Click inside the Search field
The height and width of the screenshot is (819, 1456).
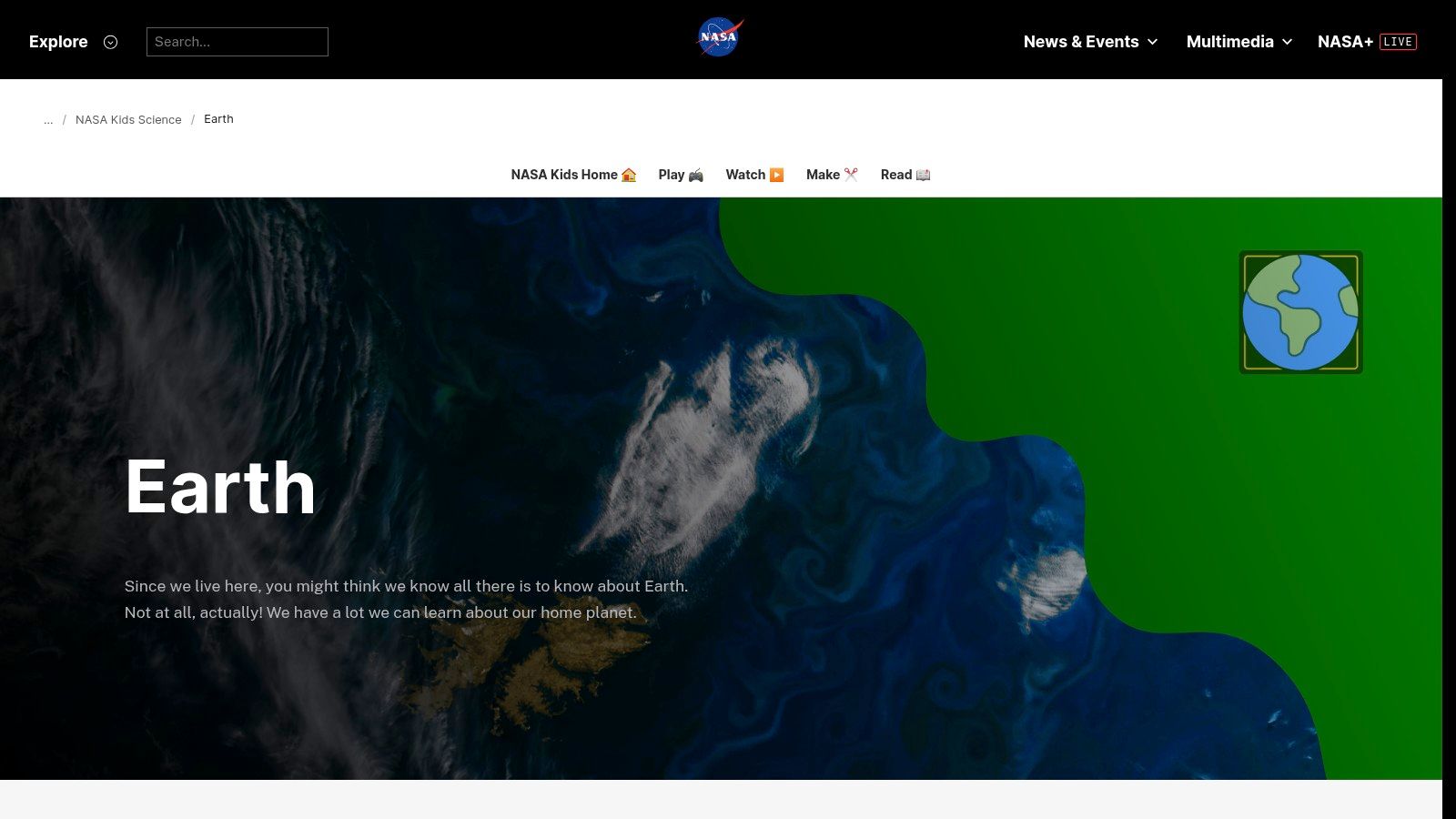pos(238,42)
